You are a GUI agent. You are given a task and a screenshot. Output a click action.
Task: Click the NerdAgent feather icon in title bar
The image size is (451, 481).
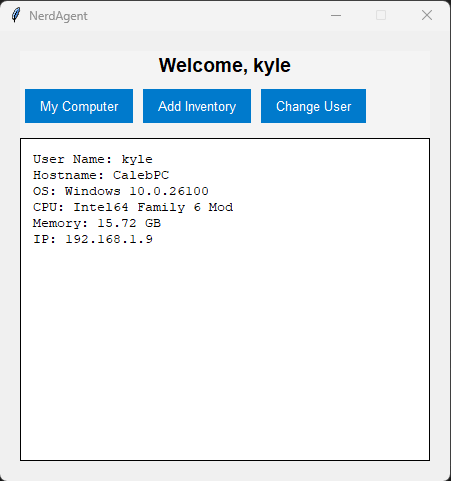(x=15, y=15)
